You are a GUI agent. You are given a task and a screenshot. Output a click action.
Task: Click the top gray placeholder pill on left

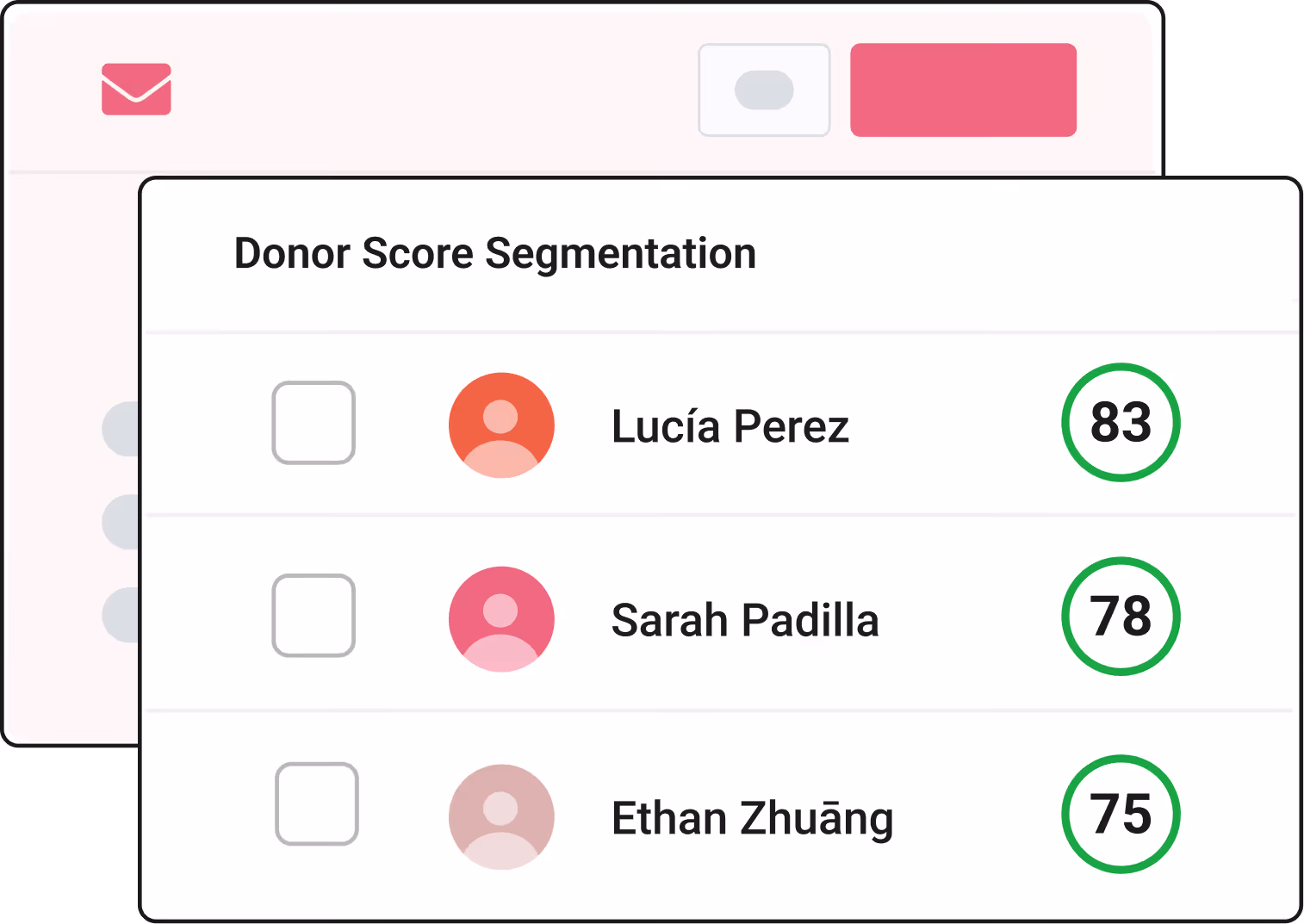pyautogui.click(x=121, y=429)
